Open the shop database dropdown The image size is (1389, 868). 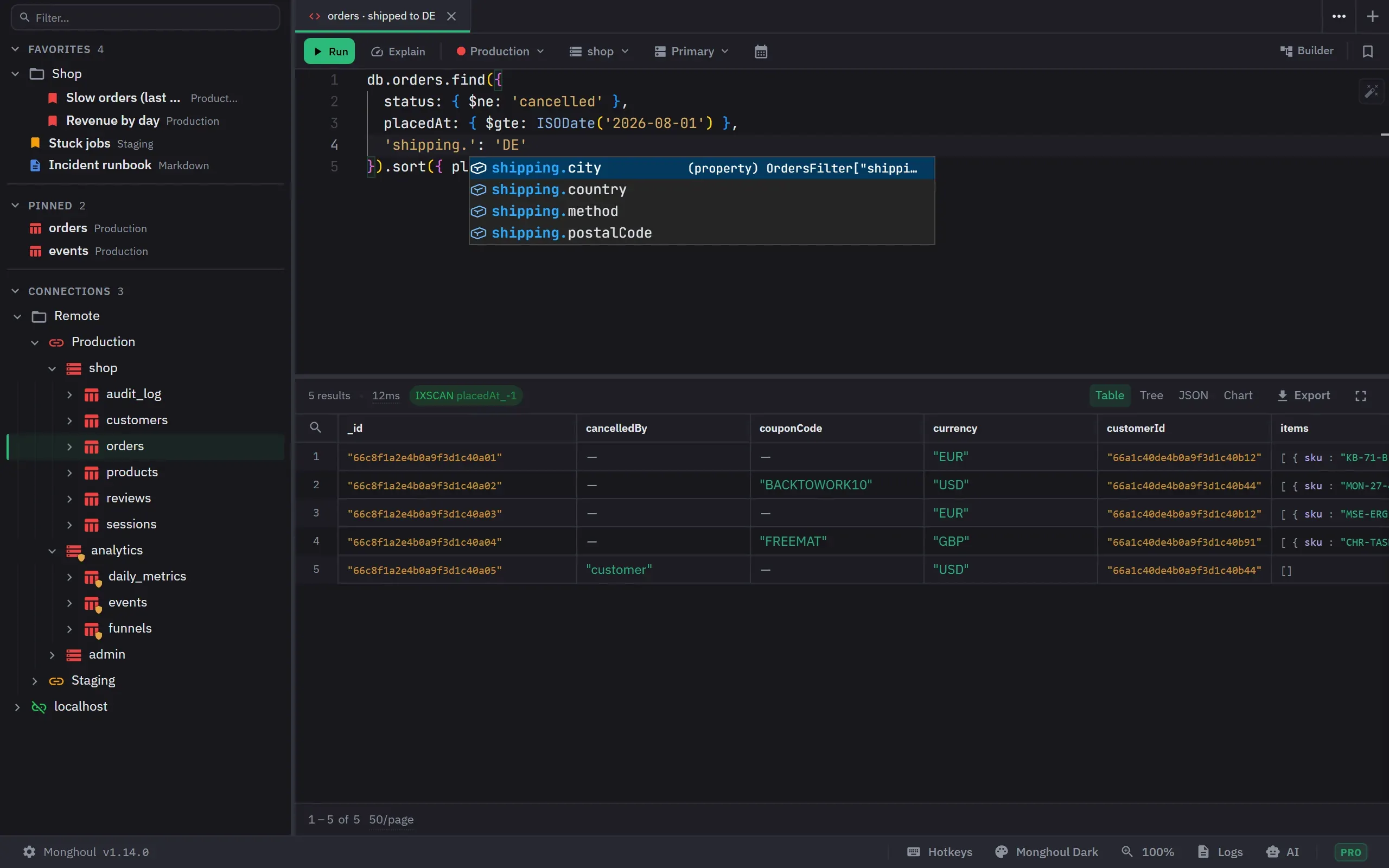(x=599, y=52)
